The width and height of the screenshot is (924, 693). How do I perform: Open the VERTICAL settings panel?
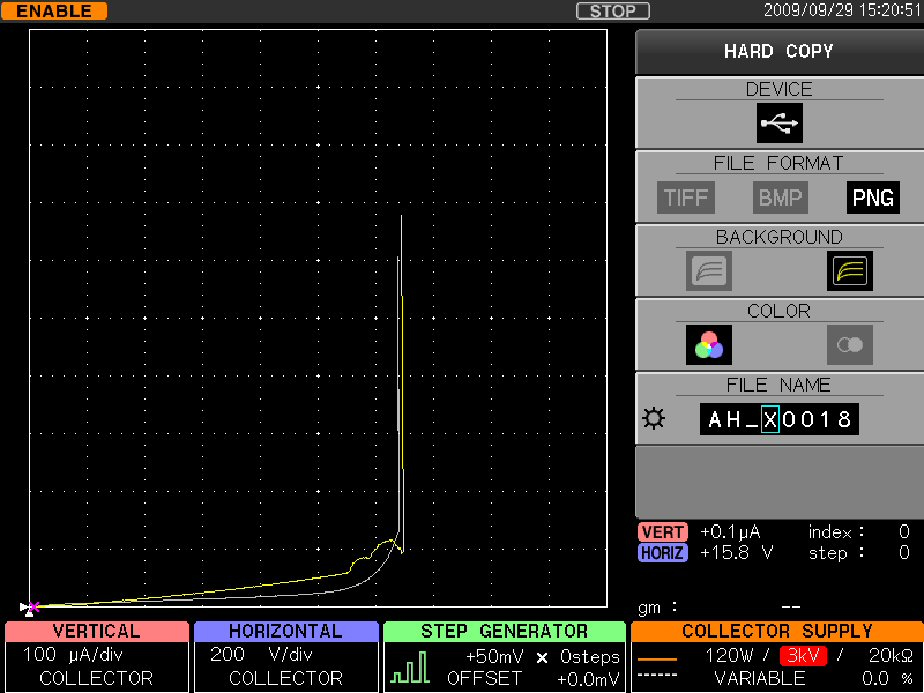97,656
